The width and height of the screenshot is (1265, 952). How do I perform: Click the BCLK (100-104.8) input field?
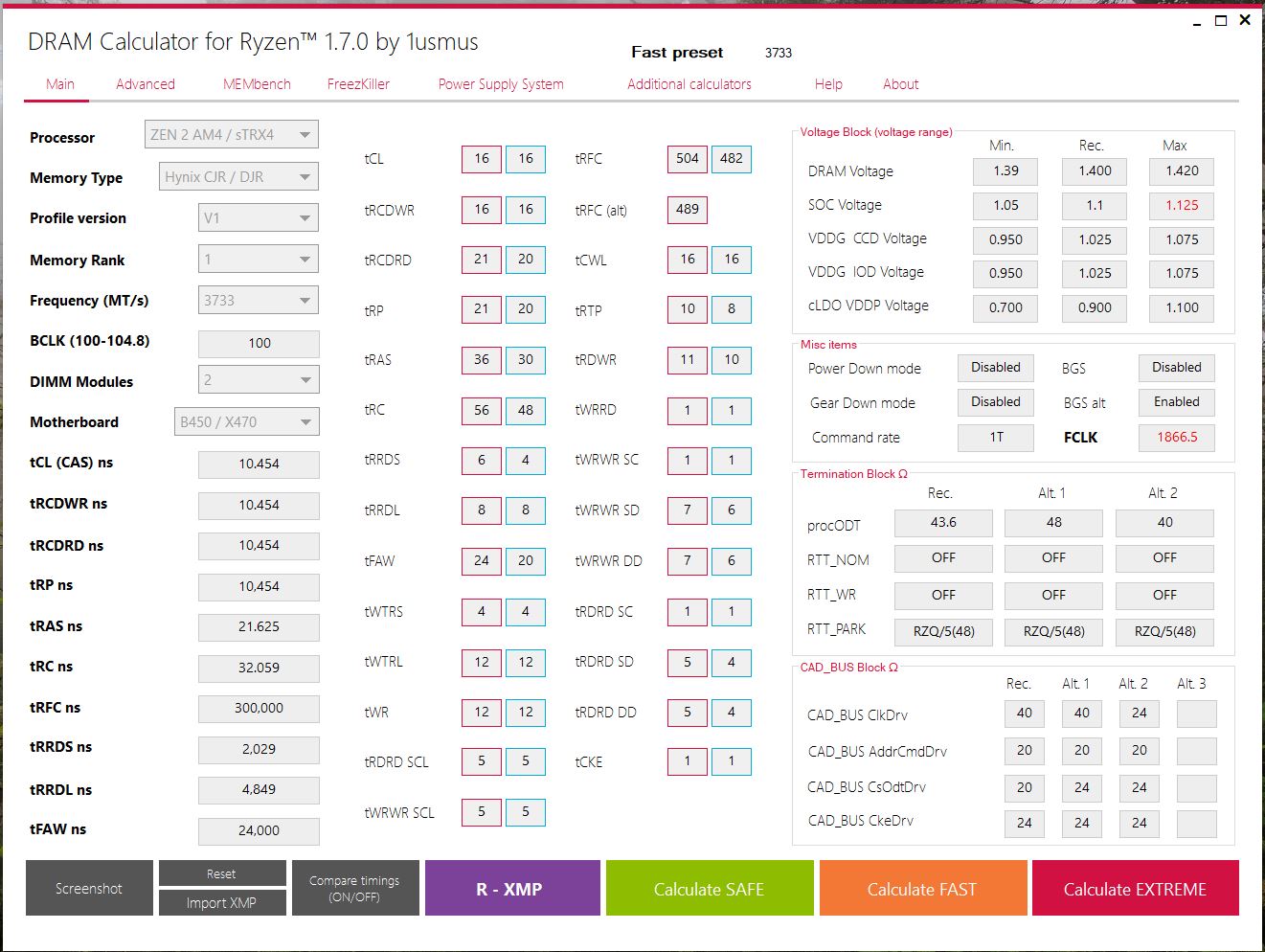[x=259, y=343]
